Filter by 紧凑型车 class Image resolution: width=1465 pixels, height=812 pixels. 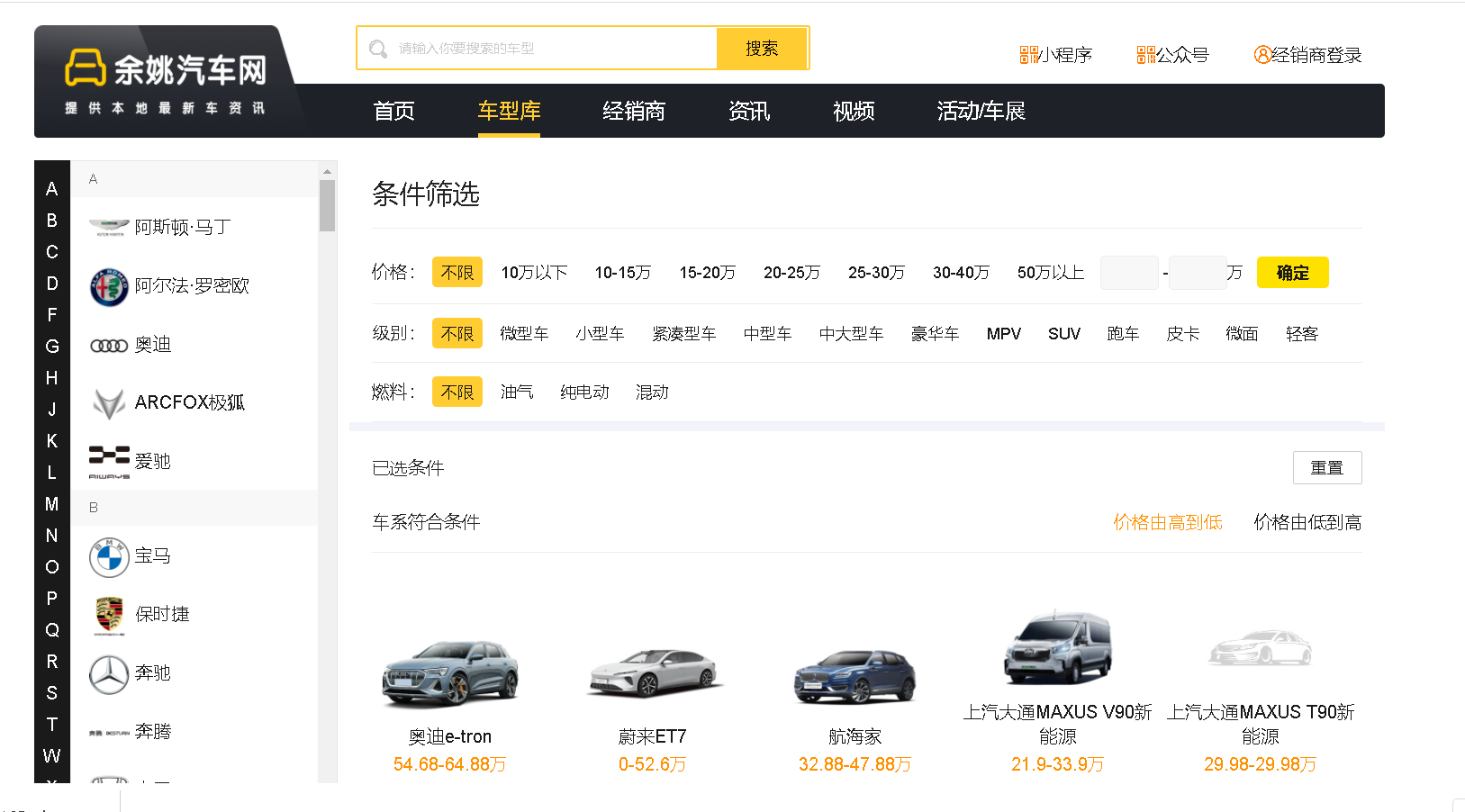(683, 333)
